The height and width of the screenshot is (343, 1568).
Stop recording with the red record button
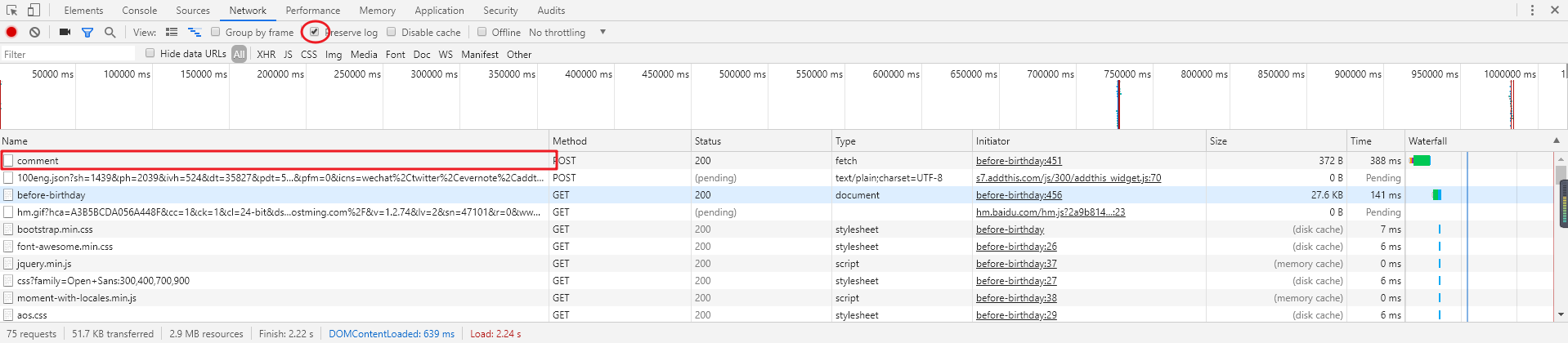pos(11,32)
